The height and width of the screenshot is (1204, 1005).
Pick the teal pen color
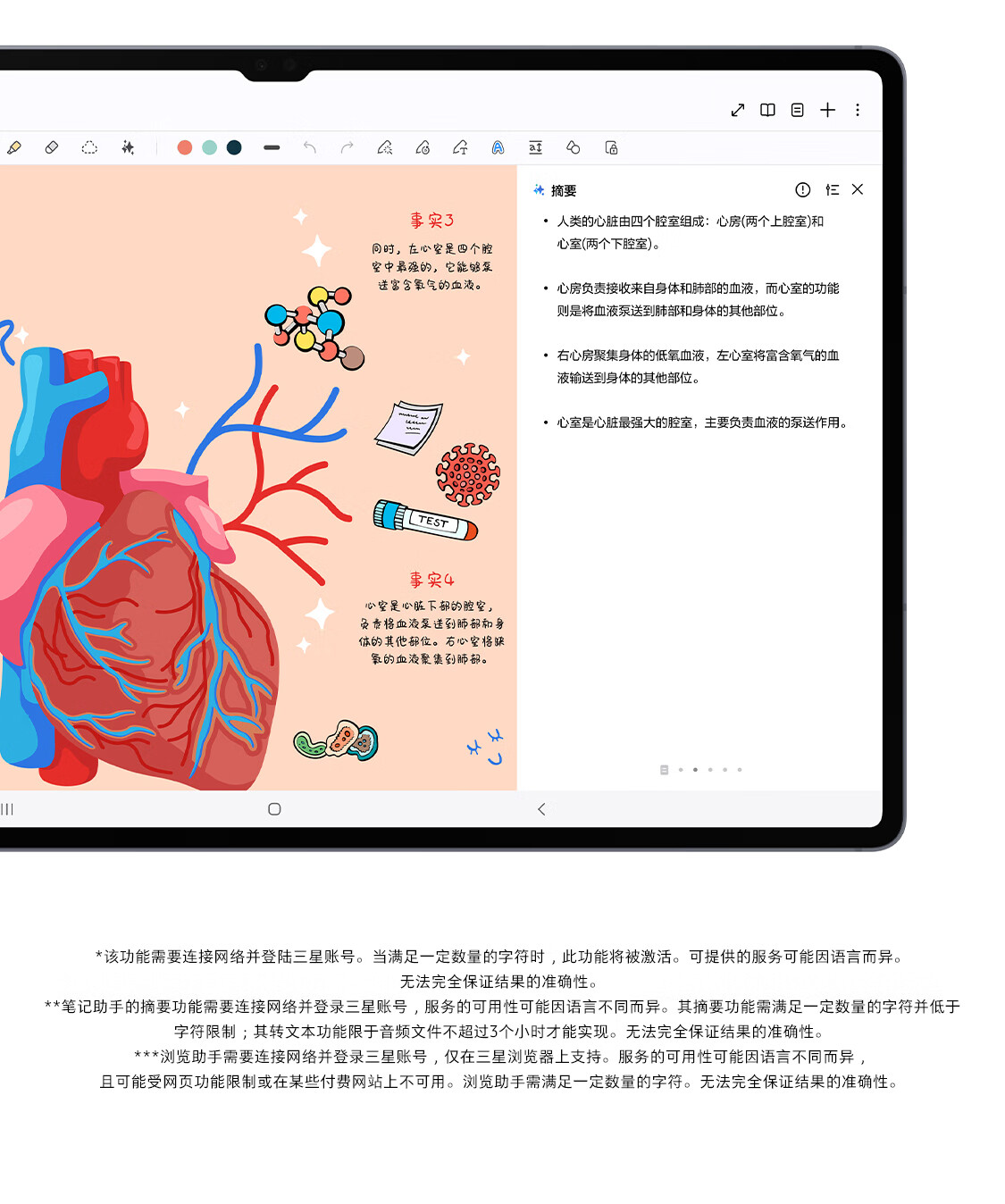[209, 147]
